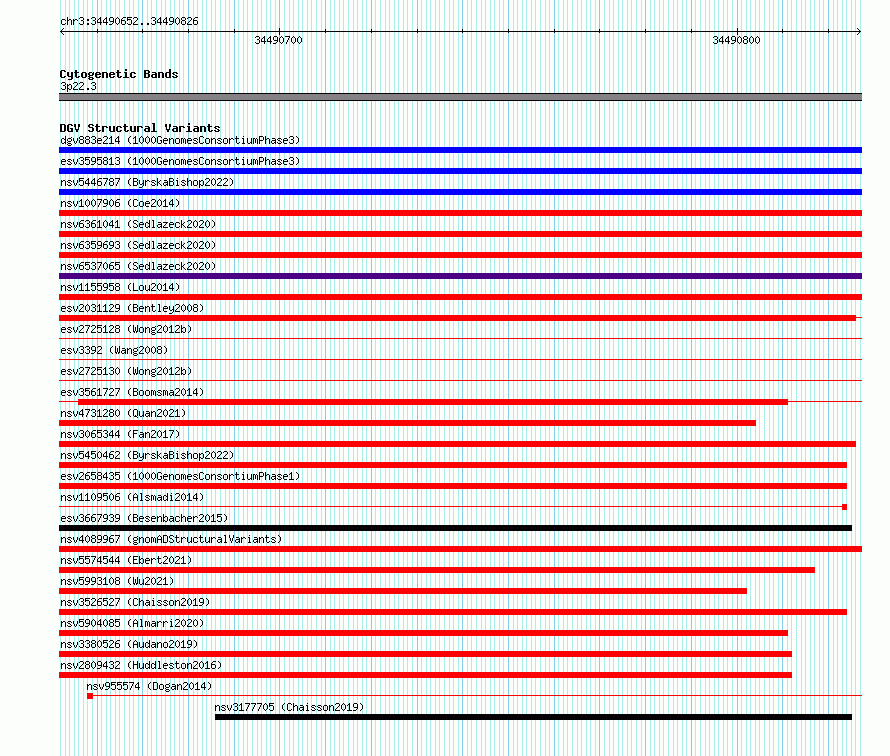Click the black bar of esv3667939 (Besenbacher2015)
This screenshot has width=890, height=756.
455,528
